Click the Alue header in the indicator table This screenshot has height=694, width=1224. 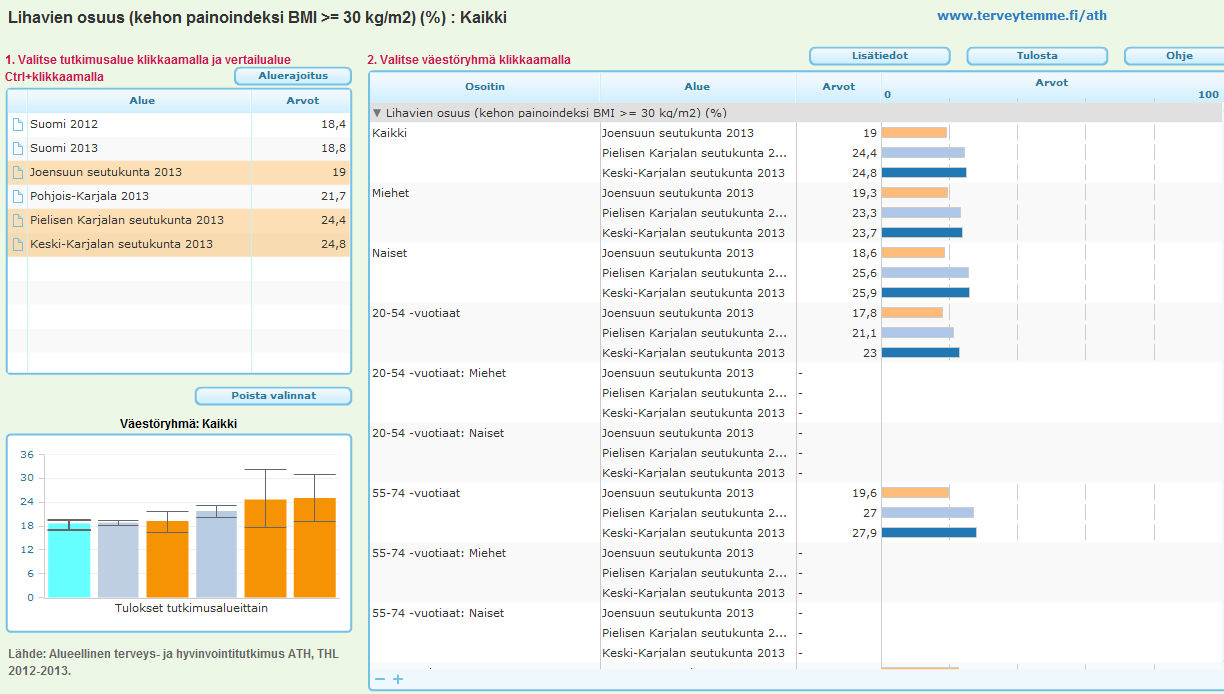(x=698, y=87)
